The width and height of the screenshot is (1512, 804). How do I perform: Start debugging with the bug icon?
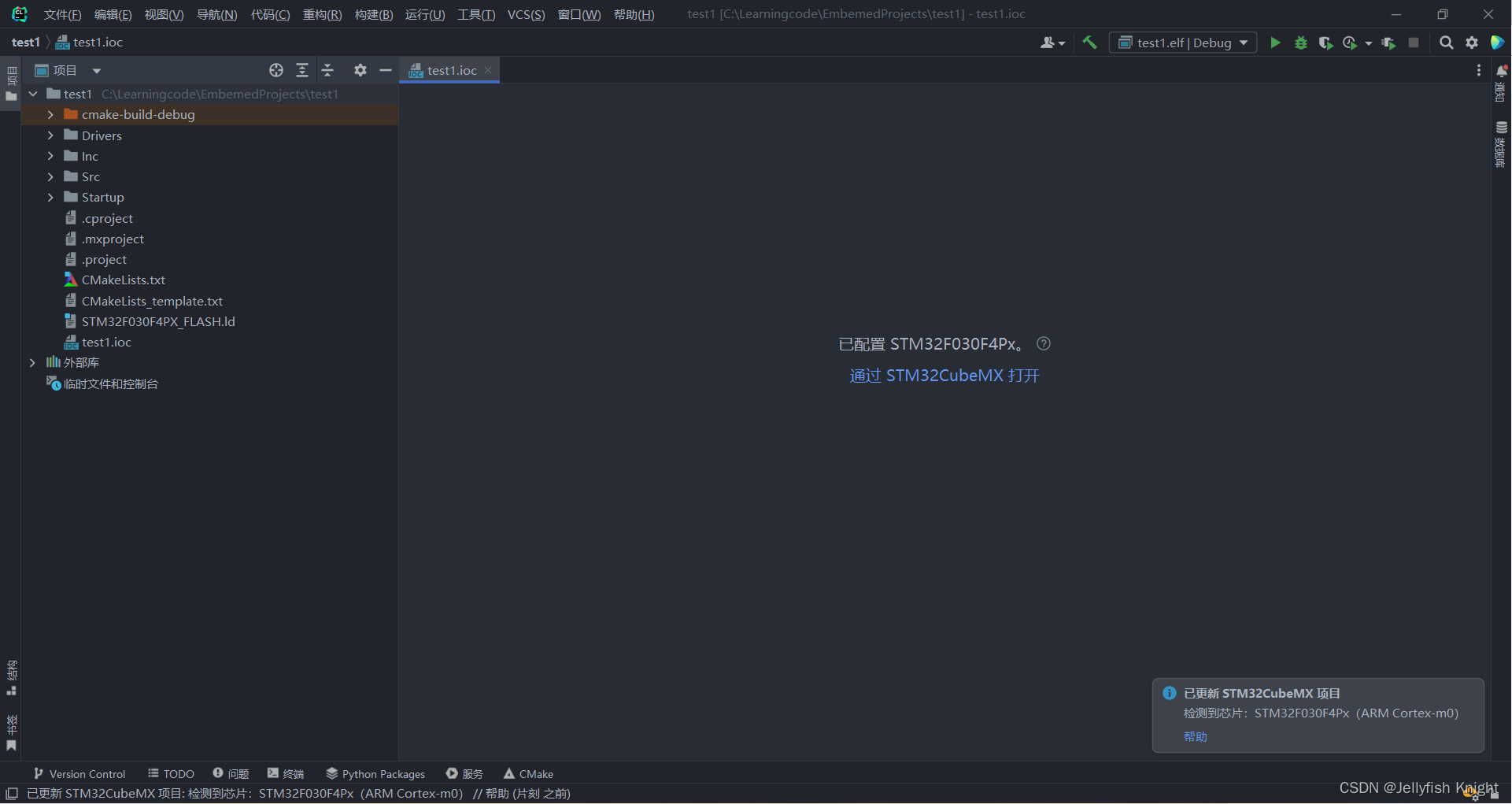tap(1300, 43)
